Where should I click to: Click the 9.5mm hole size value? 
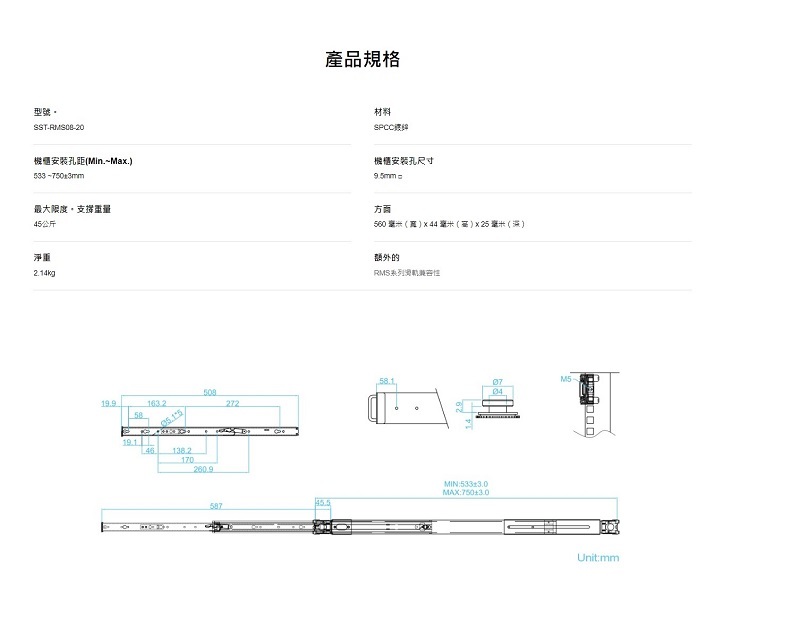coord(388,176)
